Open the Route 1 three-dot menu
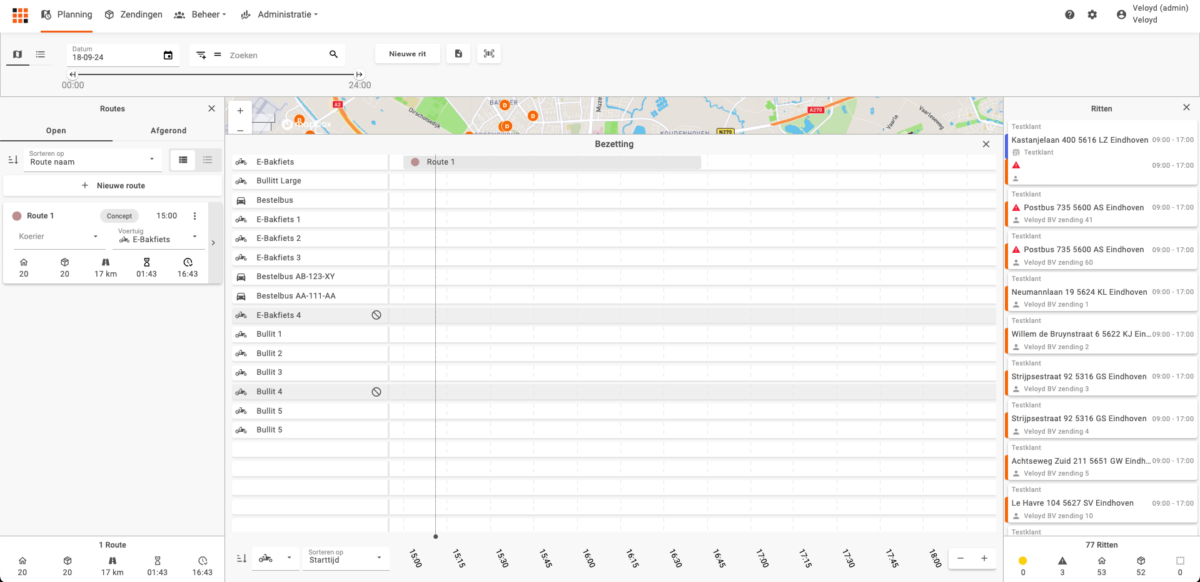1200x582 pixels. (195, 216)
